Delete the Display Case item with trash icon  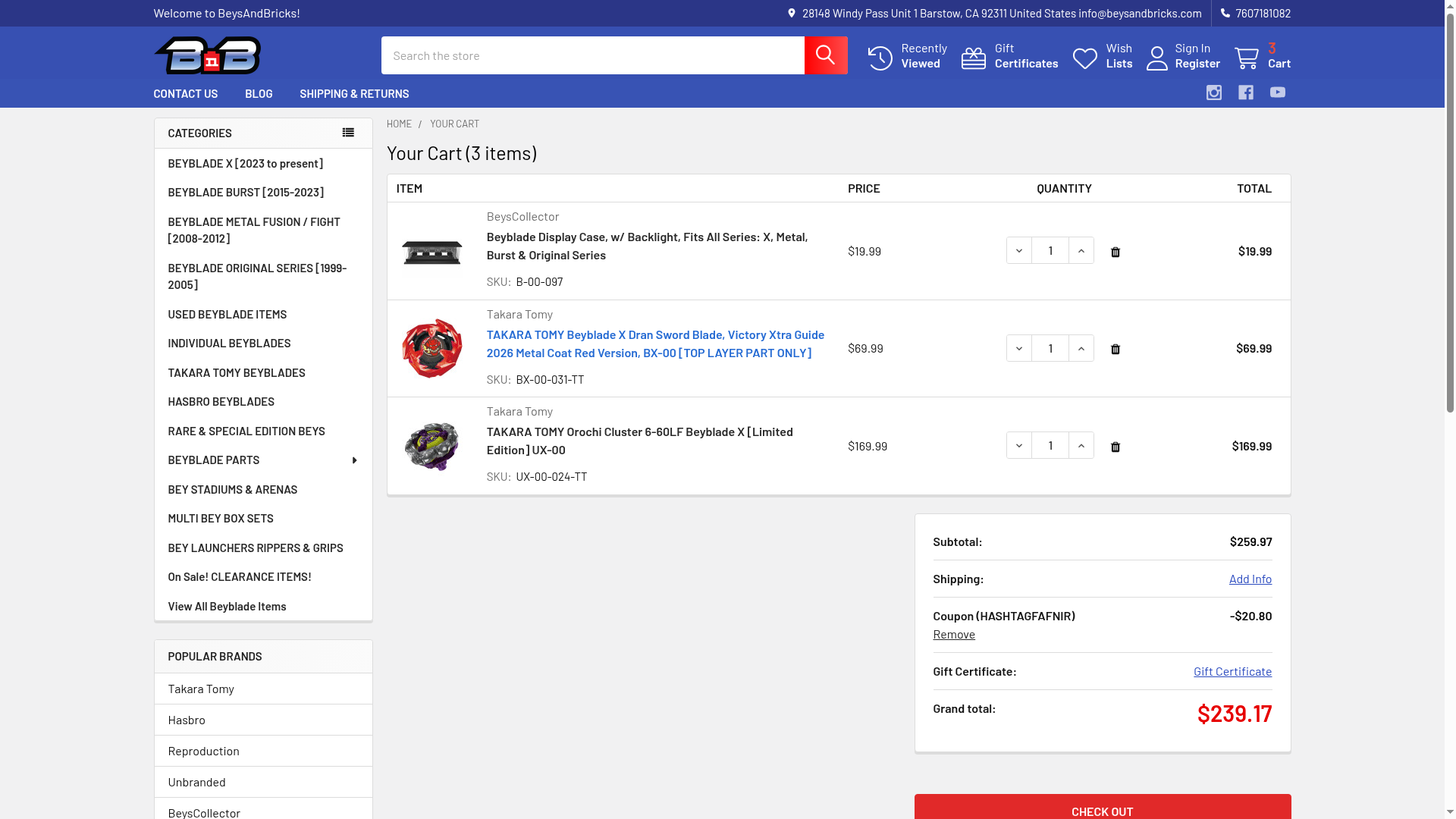[1115, 252]
